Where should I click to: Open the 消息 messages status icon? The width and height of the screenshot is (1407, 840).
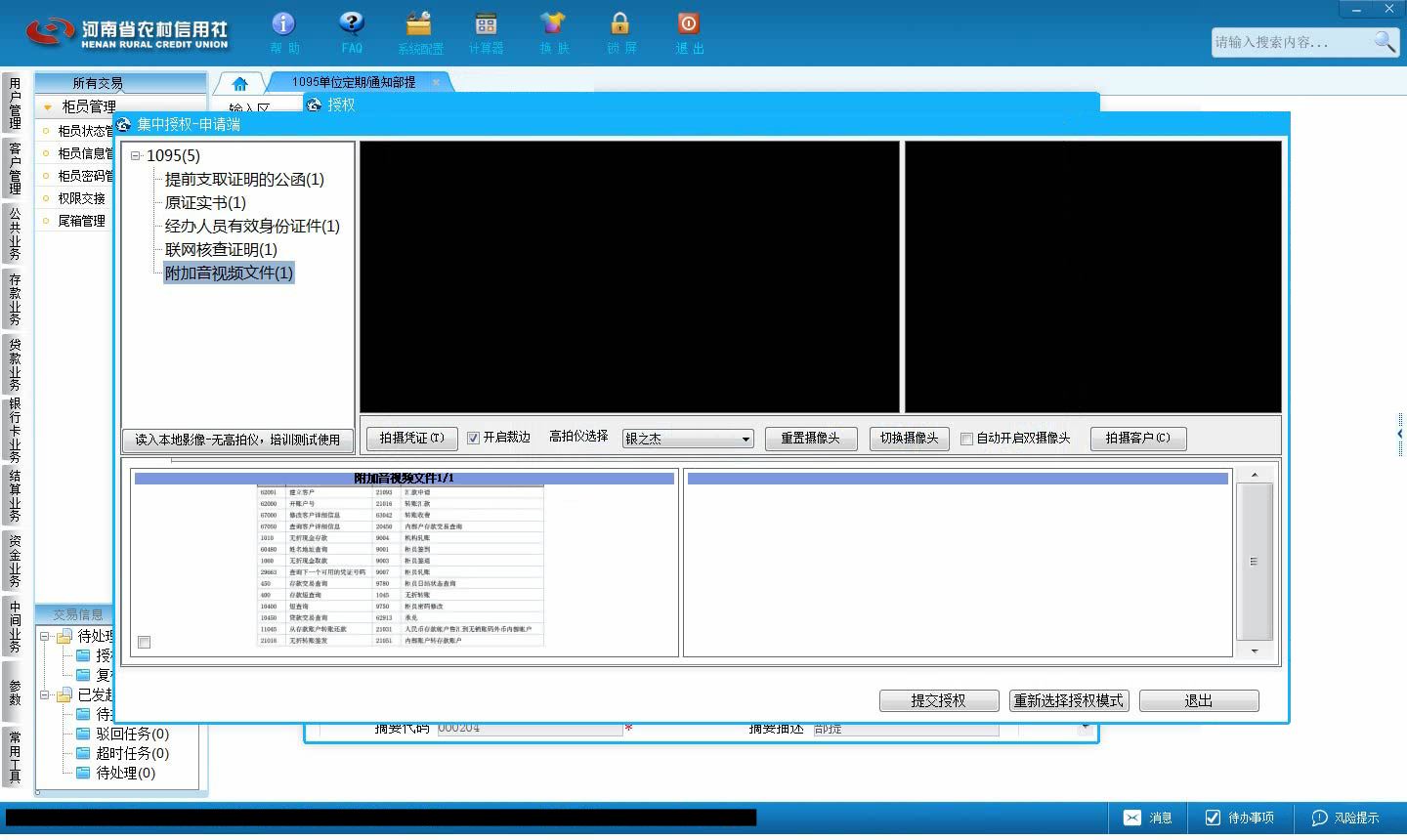point(1148,818)
